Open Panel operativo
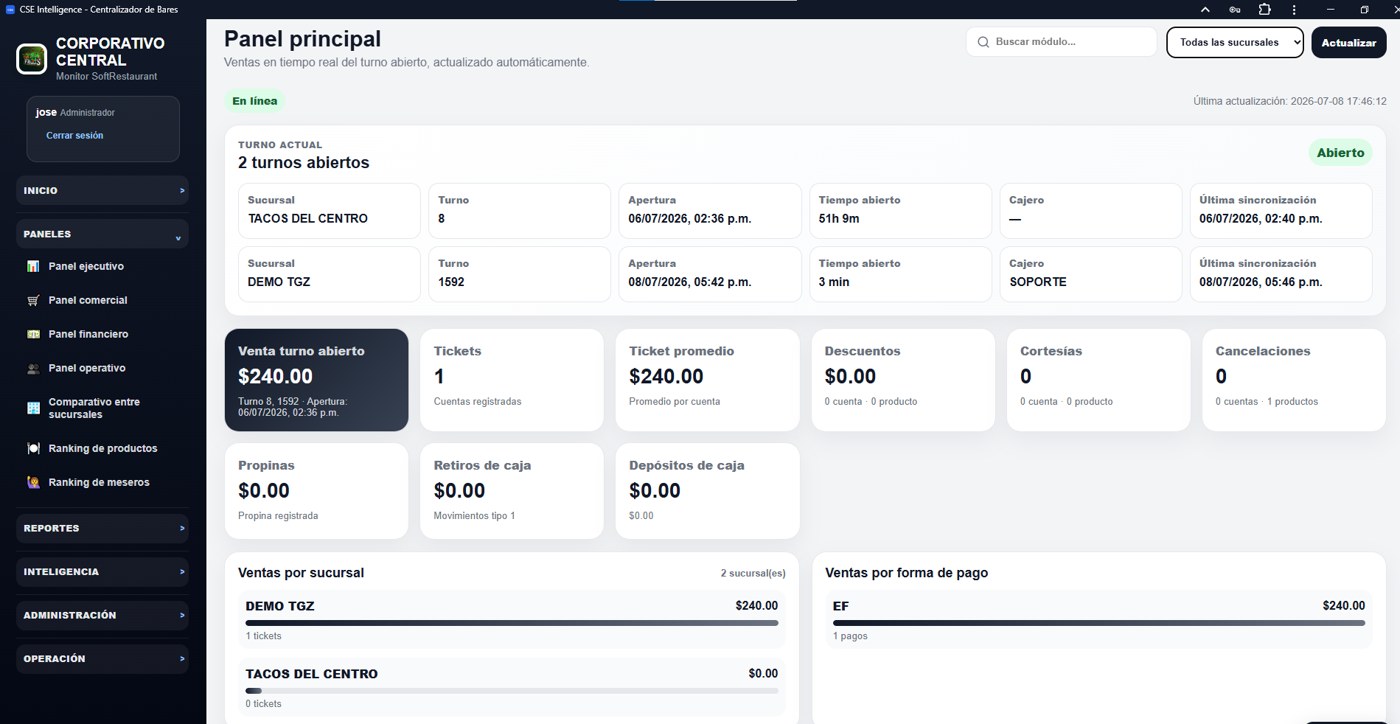Screen dimensions: 1400x724 [x=87, y=369]
